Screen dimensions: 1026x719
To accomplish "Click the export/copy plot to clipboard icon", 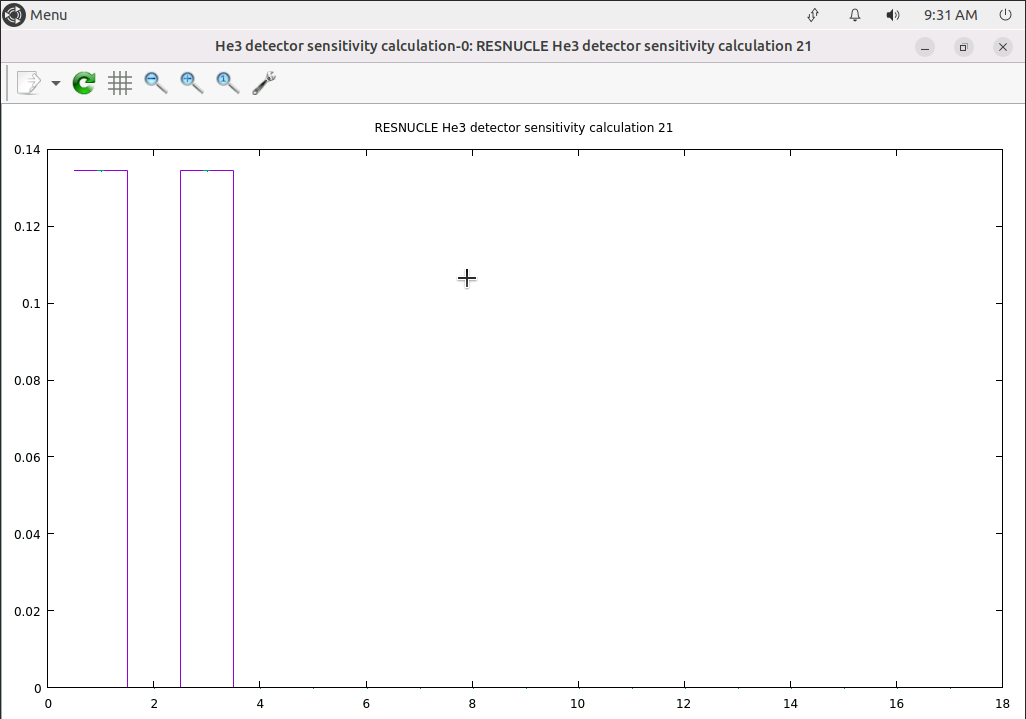I will click(x=29, y=83).
